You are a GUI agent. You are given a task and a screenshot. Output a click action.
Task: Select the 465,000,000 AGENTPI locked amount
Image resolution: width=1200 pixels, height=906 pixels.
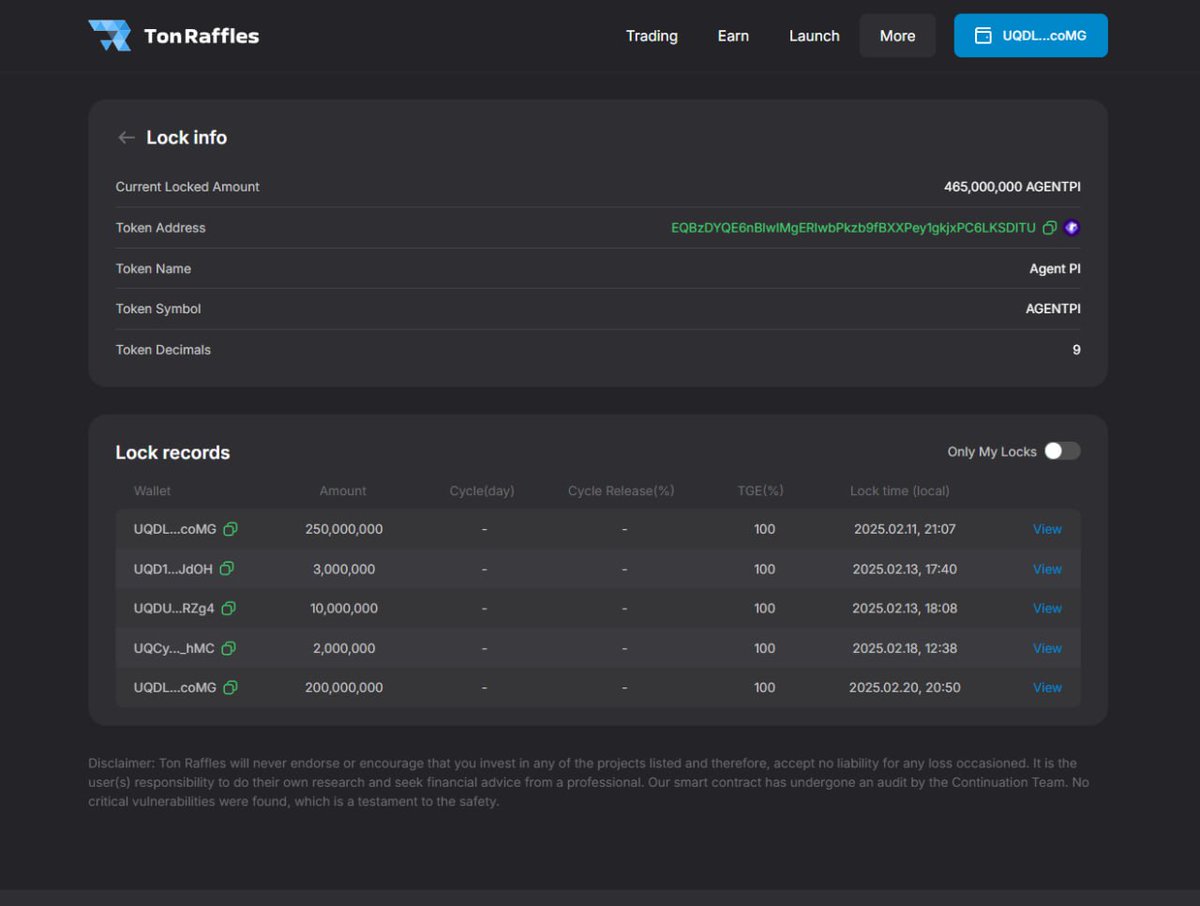1012,187
